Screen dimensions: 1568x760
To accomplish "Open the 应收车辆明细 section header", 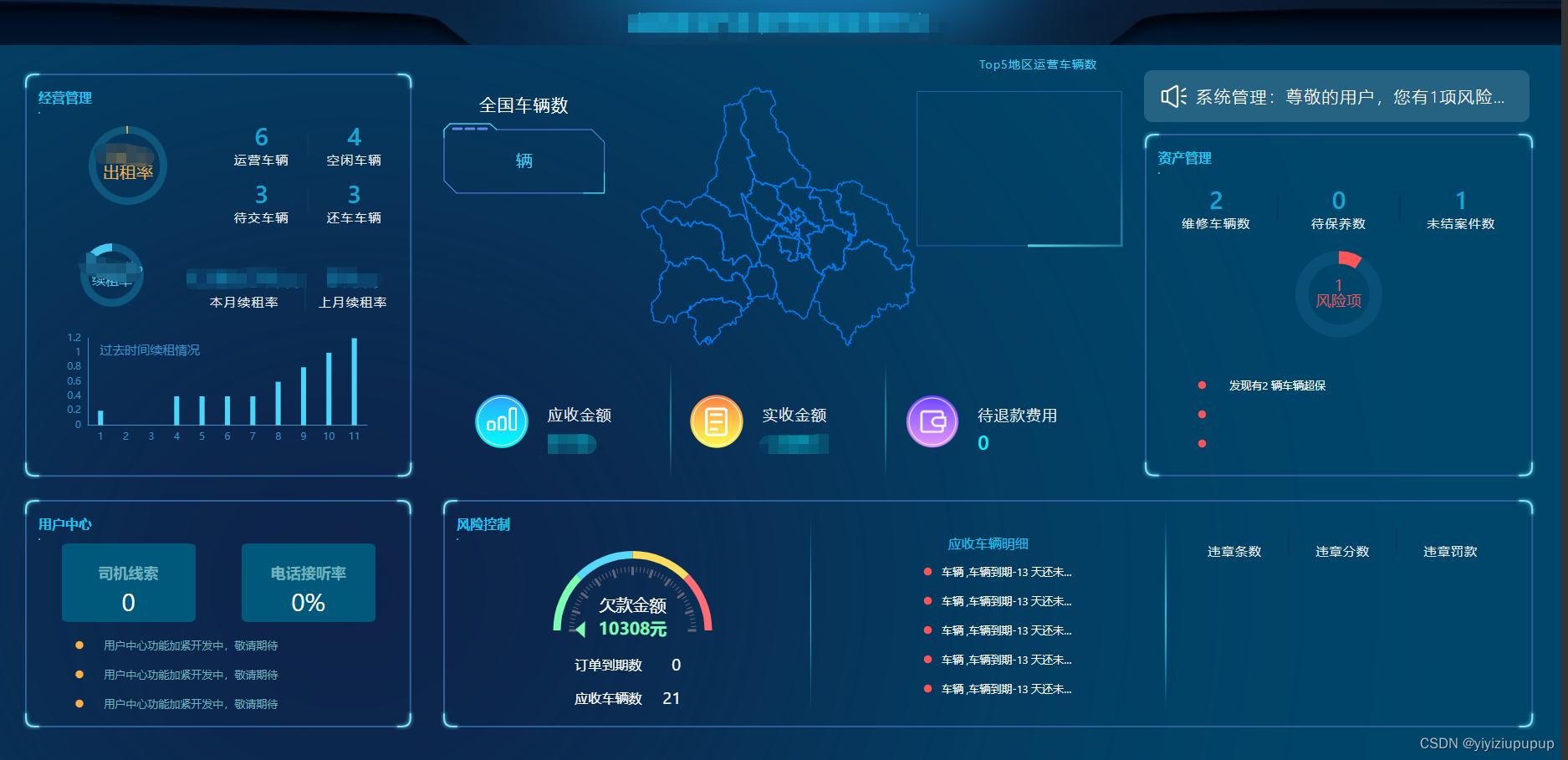I will point(988,543).
